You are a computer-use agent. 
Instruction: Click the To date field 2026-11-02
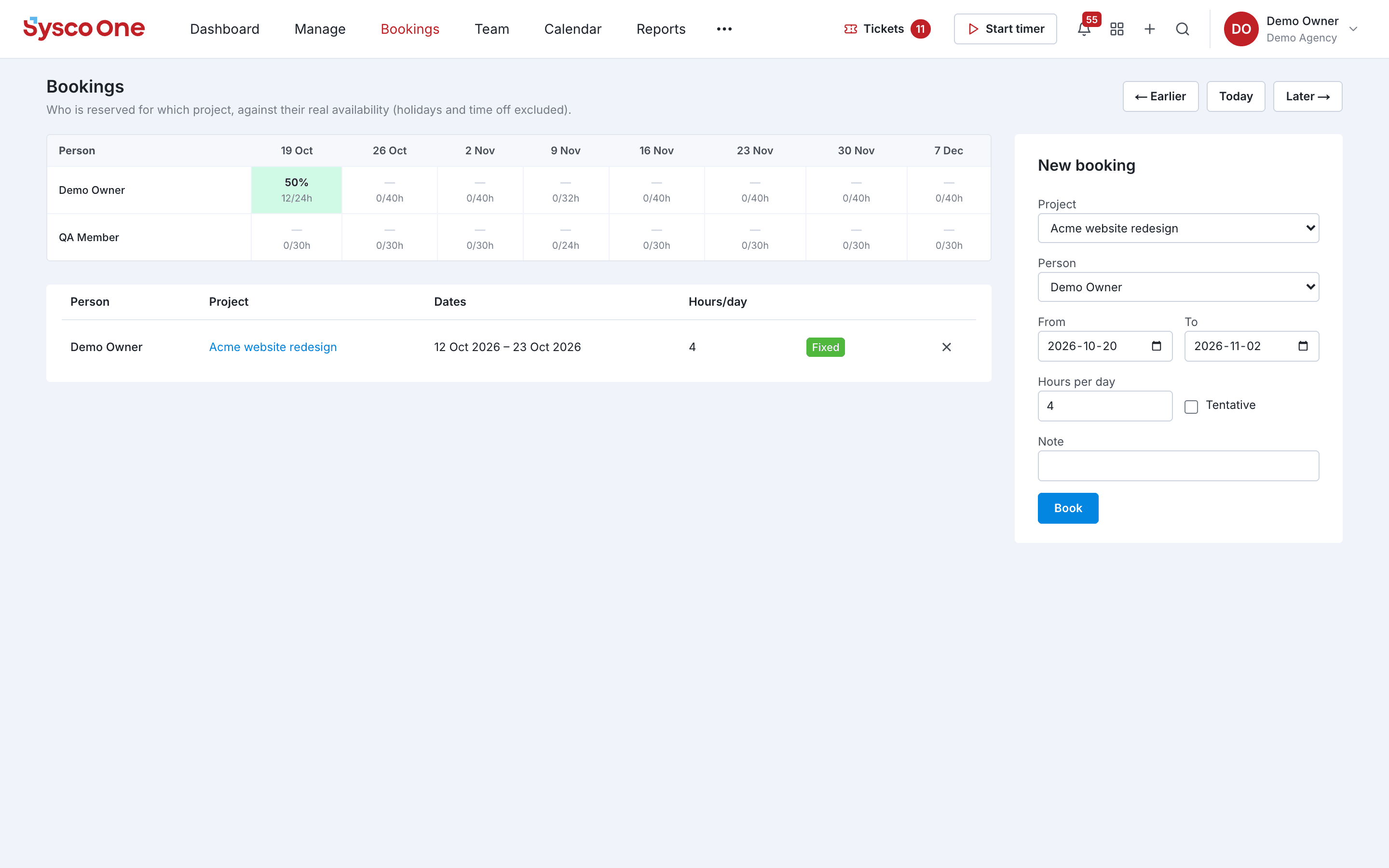(x=1251, y=346)
